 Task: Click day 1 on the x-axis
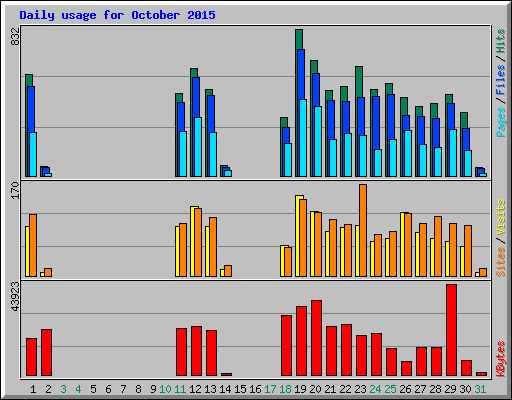coord(33,389)
